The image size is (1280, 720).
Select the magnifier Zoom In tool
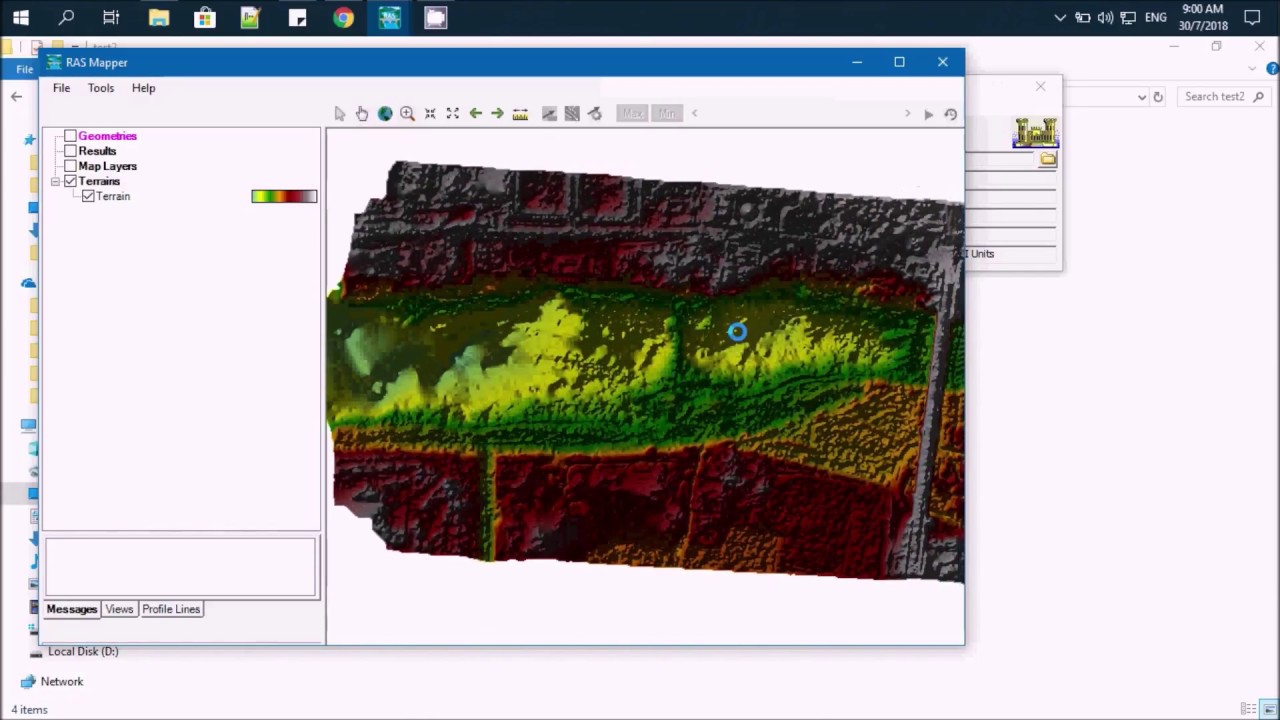pyautogui.click(x=407, y=114)
